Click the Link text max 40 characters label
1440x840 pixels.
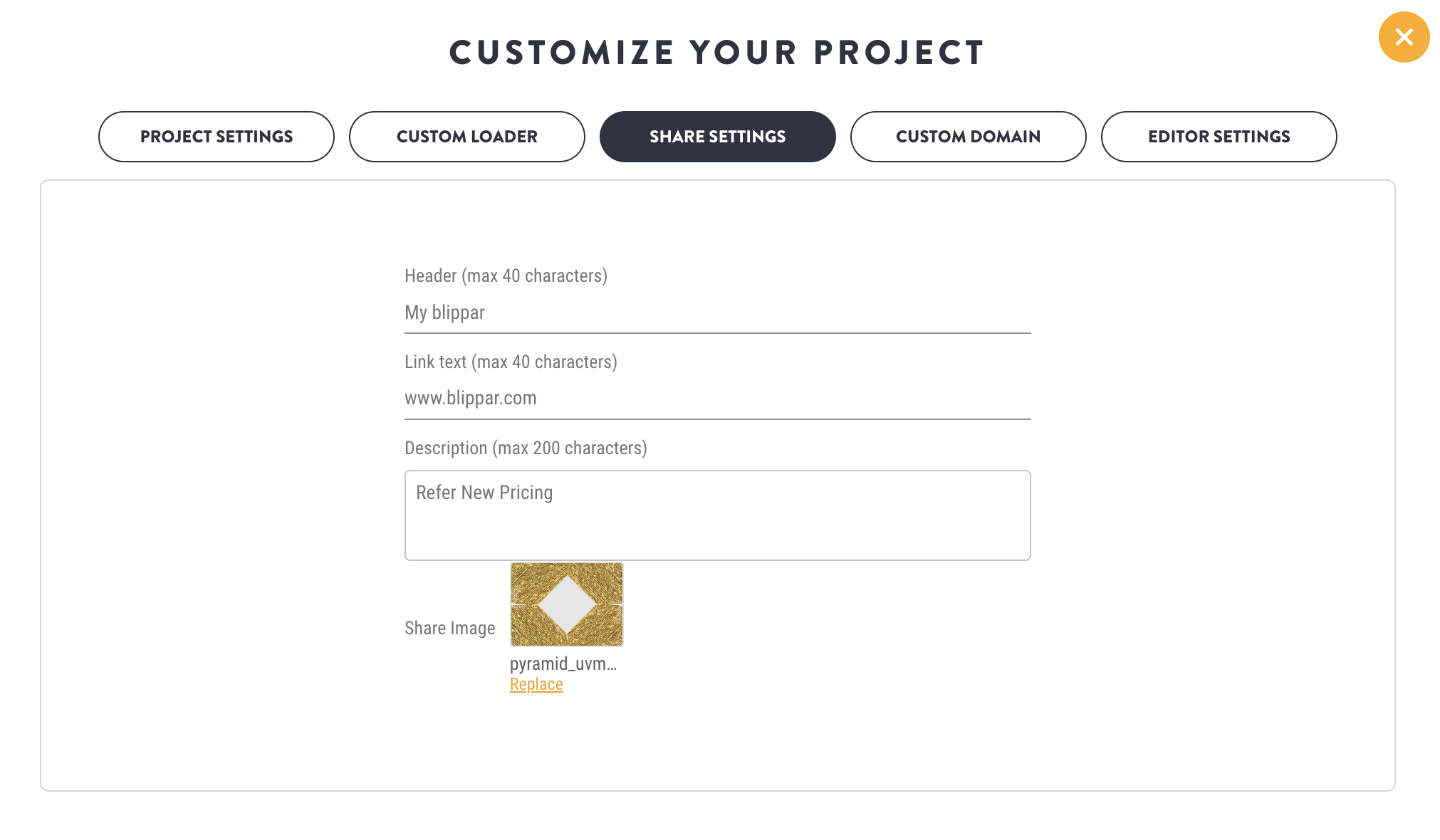(511, 362)
